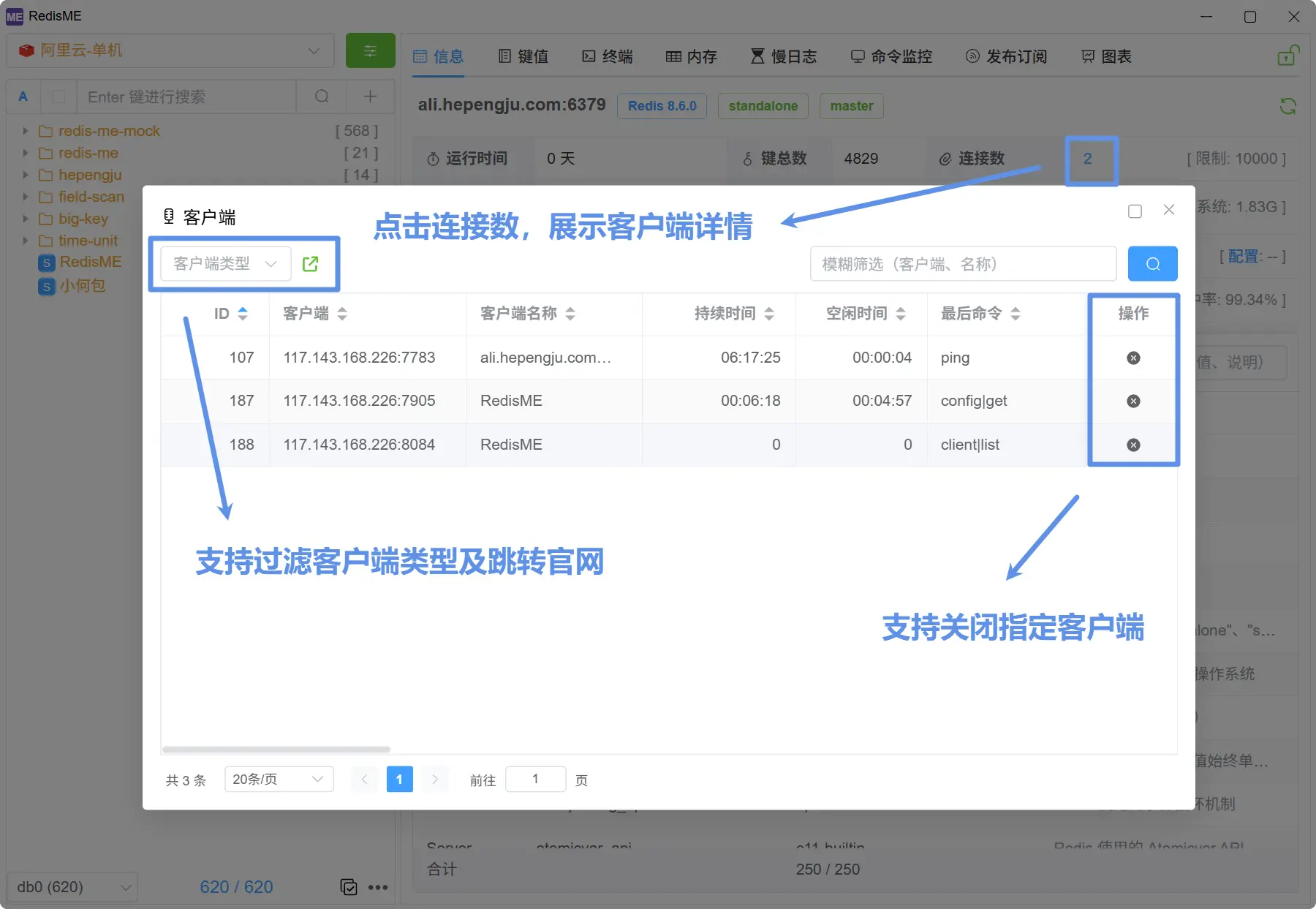Kill client 187 with close icon

click(x=1133, y=401)
